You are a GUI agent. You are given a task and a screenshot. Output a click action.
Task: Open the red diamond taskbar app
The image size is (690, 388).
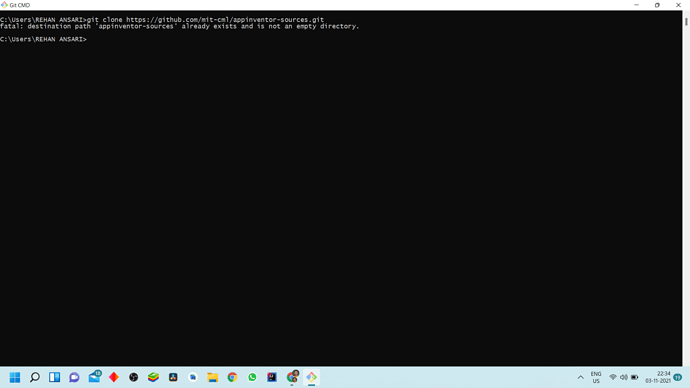click(114, 377)
